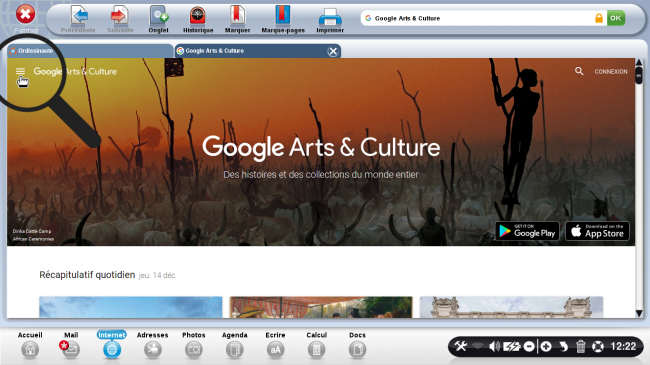The width and height of the screenshot is (650, 365).
Task: Open Mail in the bottom bar
Action: (70, 345)
